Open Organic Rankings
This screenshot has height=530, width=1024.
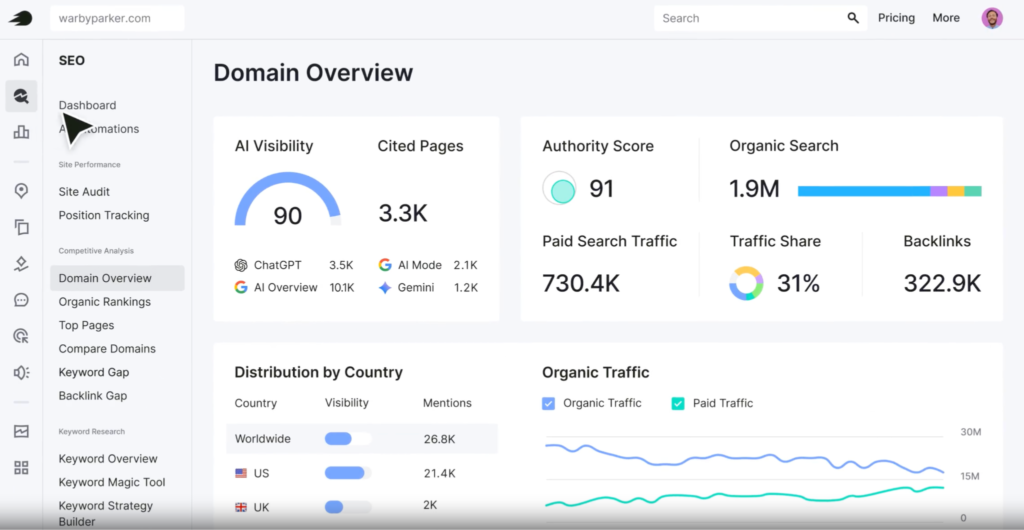(104, 302)
